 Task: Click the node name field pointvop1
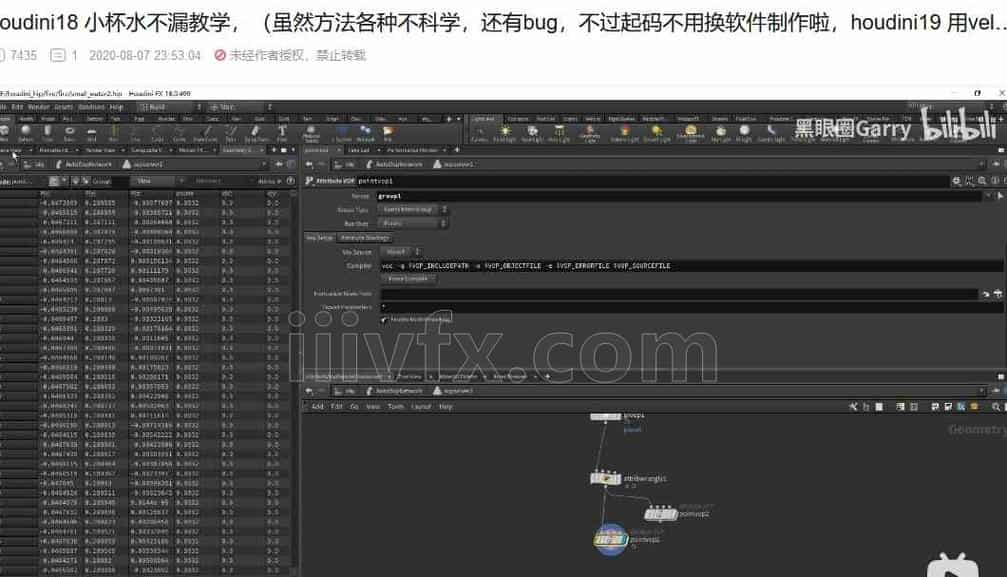tap(652, 181)
